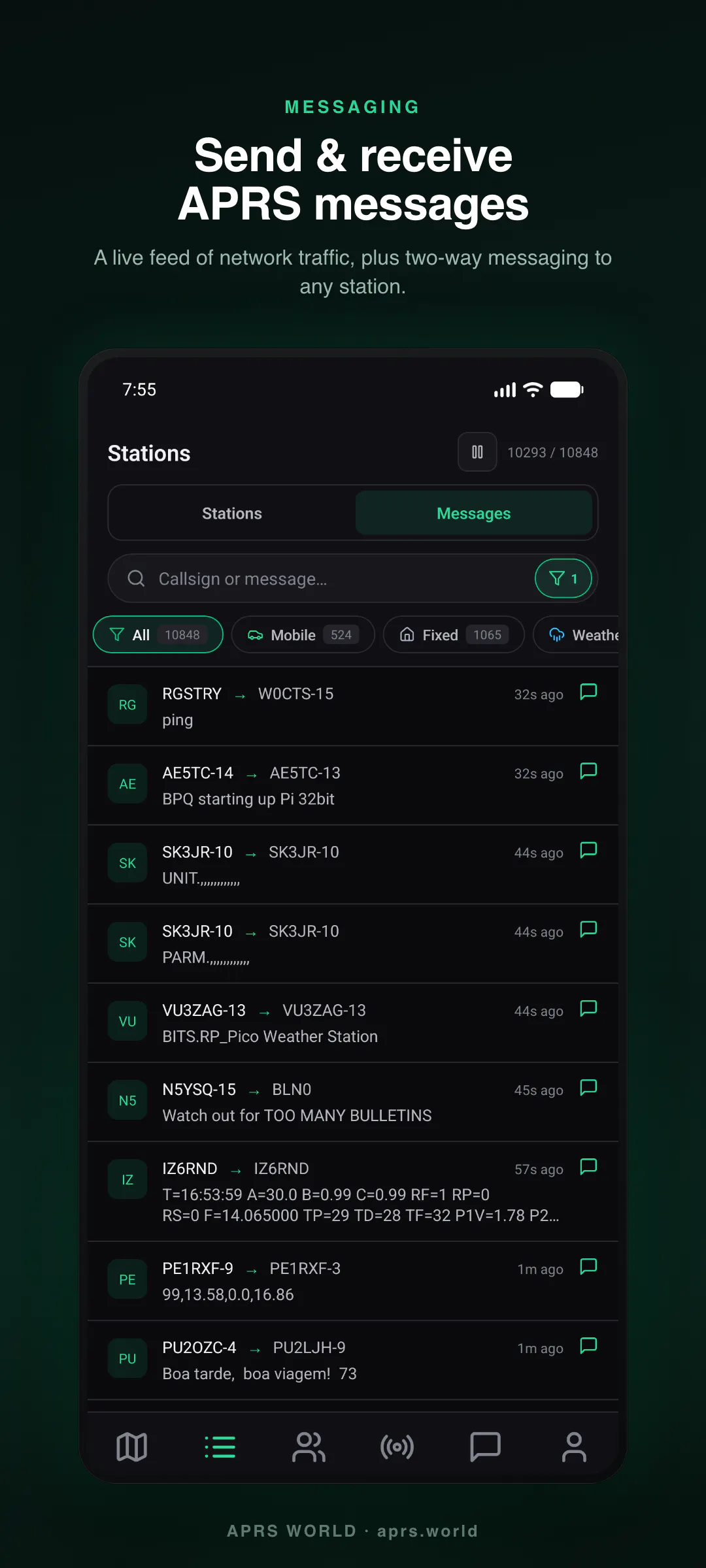Open Boa tarde, boa viagem! 73 message

[x=260, y=1373]
